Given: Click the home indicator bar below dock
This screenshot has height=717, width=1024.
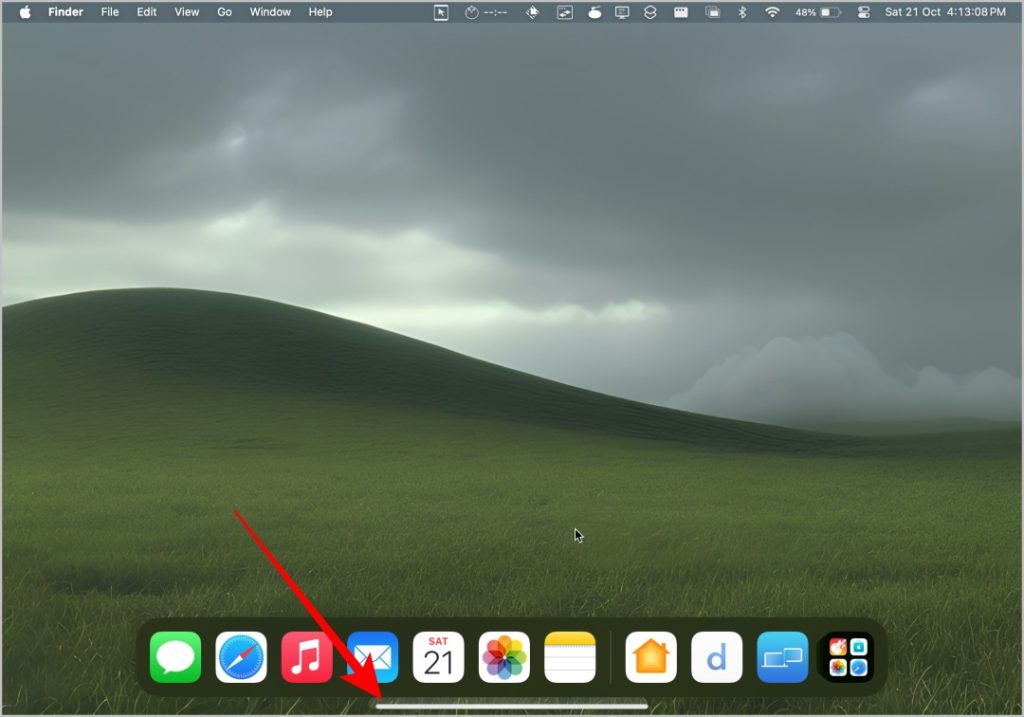Looking at the screenshot, I should (x=512, y=705).
